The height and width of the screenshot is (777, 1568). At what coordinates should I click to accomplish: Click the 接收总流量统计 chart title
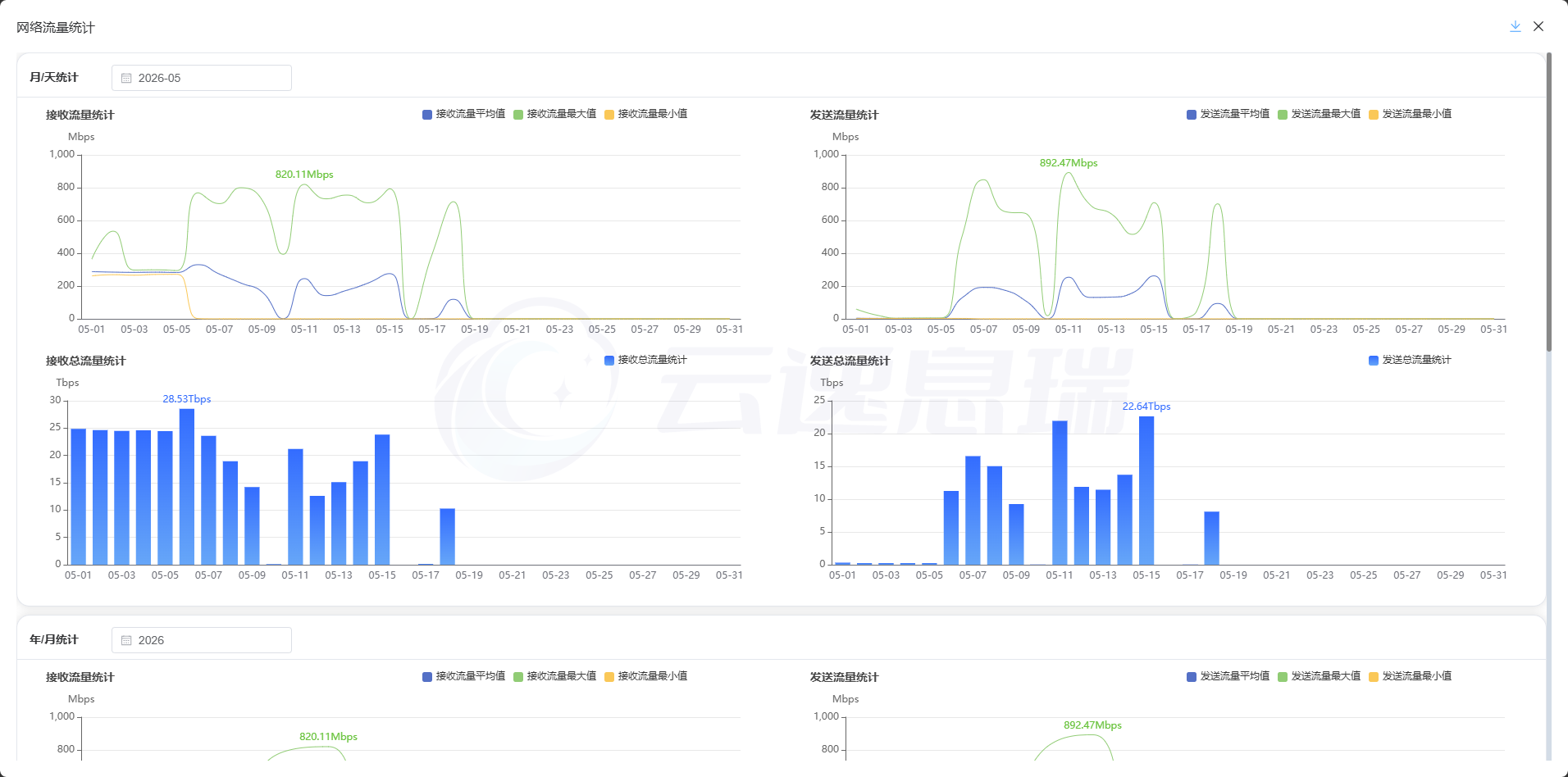(86, 361)
